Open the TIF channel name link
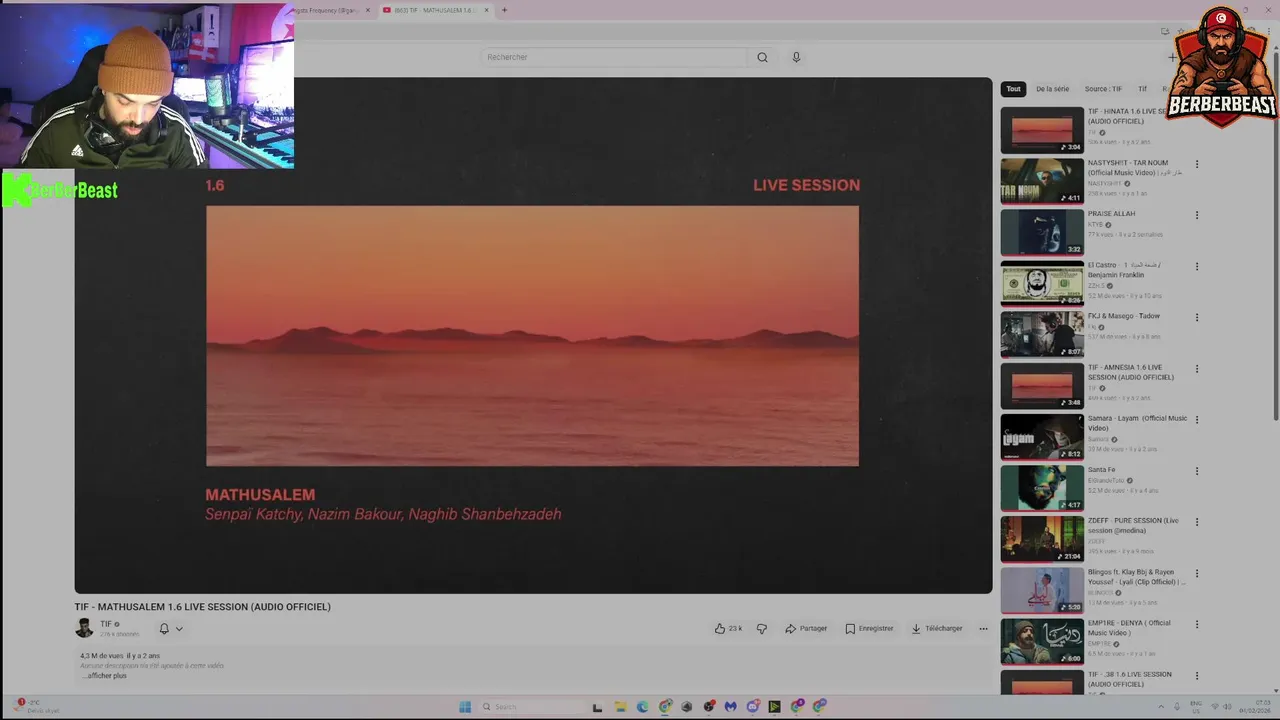 click(x=106, y=624)
